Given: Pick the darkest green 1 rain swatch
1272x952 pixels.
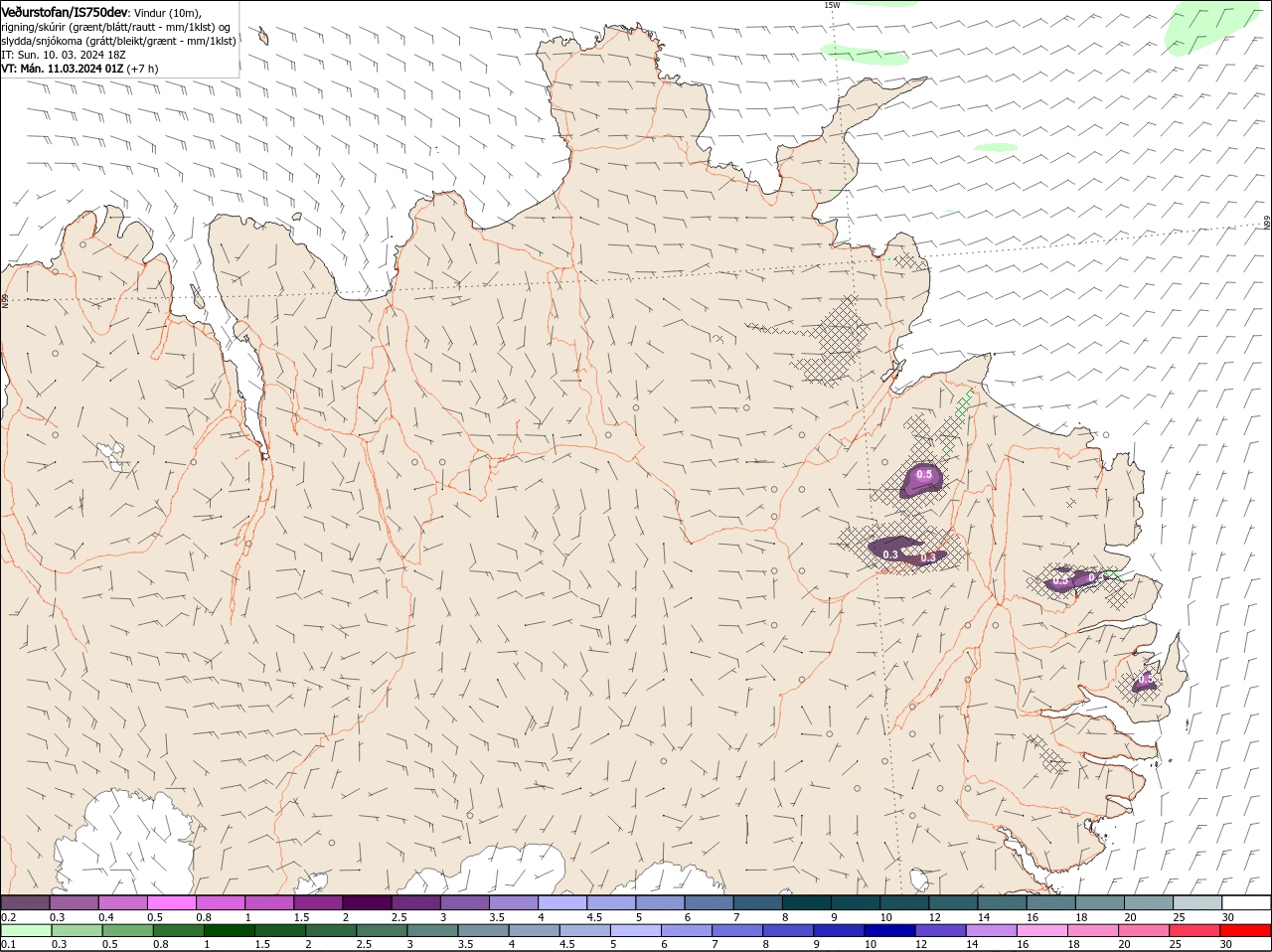Looking at the screenshot, I should click(230, 931).
